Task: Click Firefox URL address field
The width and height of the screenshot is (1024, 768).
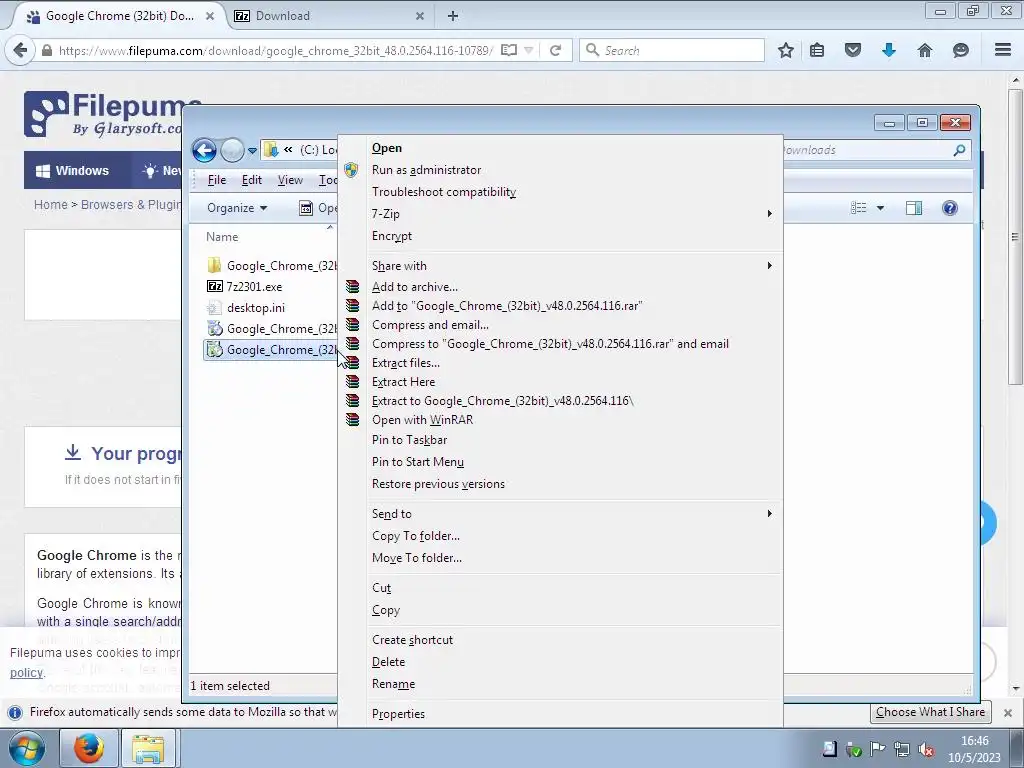Action: 276,50
